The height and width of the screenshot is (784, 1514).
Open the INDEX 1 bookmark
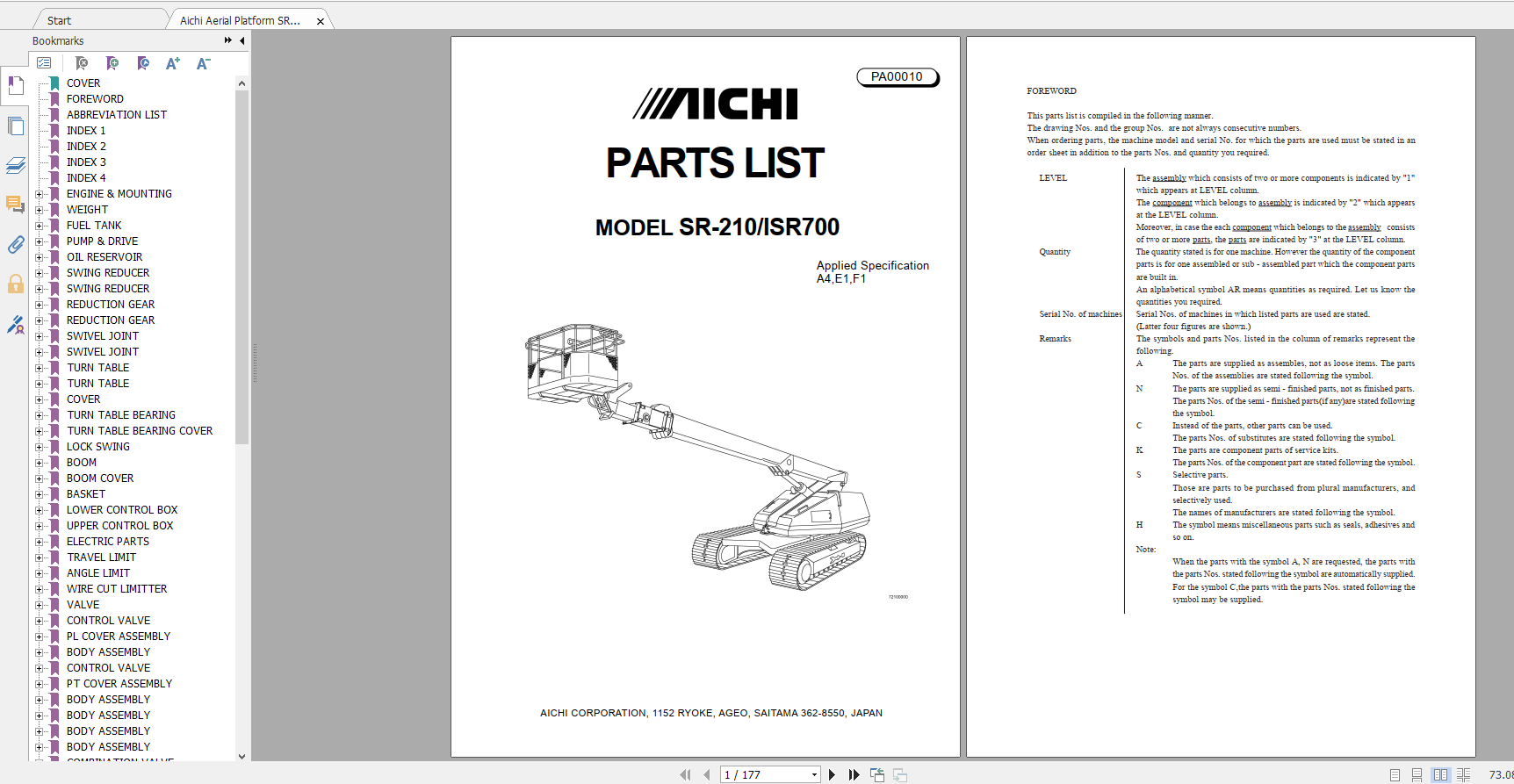tap(86, 131)
